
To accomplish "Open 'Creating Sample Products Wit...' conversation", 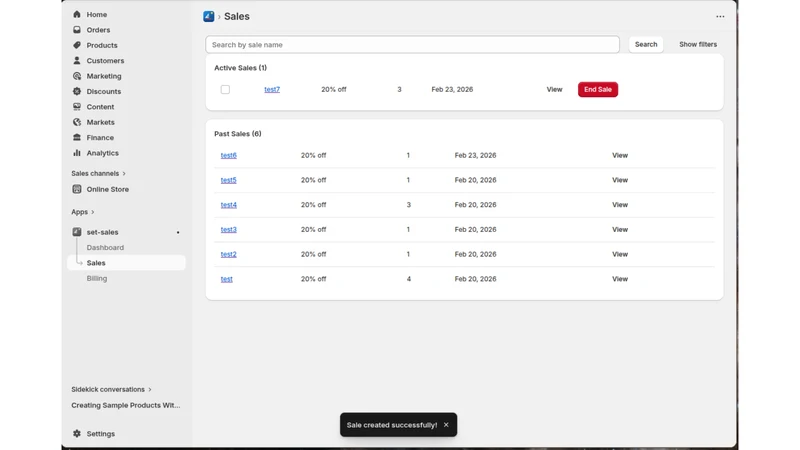I will click(126, 405).
